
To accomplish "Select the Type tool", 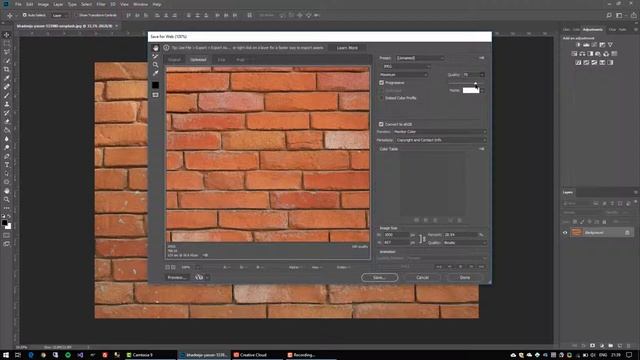I will [7, 165].
